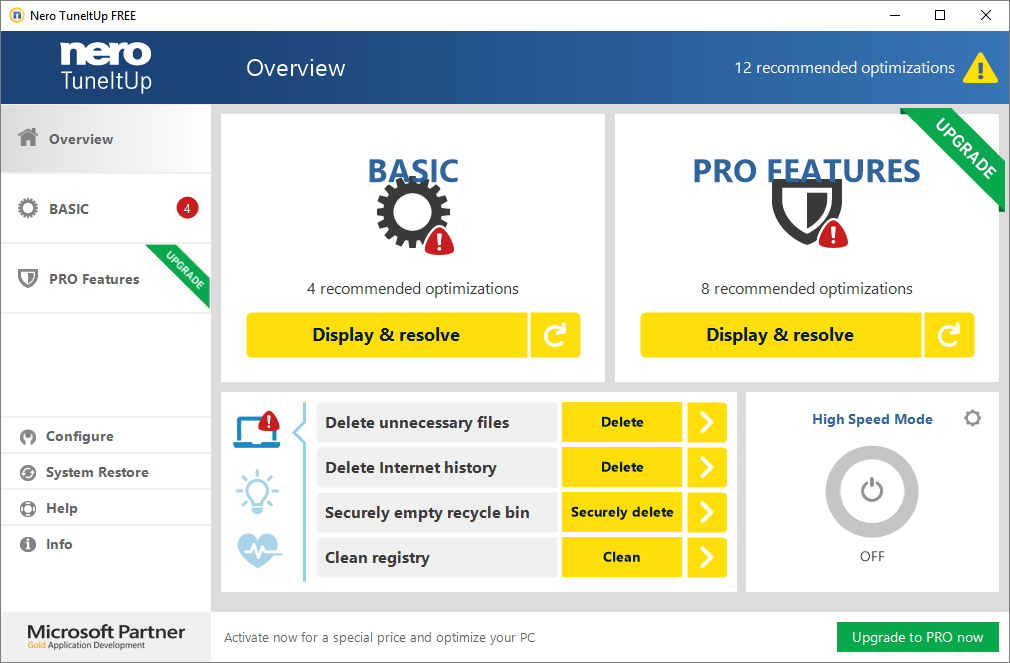Expand details for Securely empty recycle bin

(x=707, y=513)
